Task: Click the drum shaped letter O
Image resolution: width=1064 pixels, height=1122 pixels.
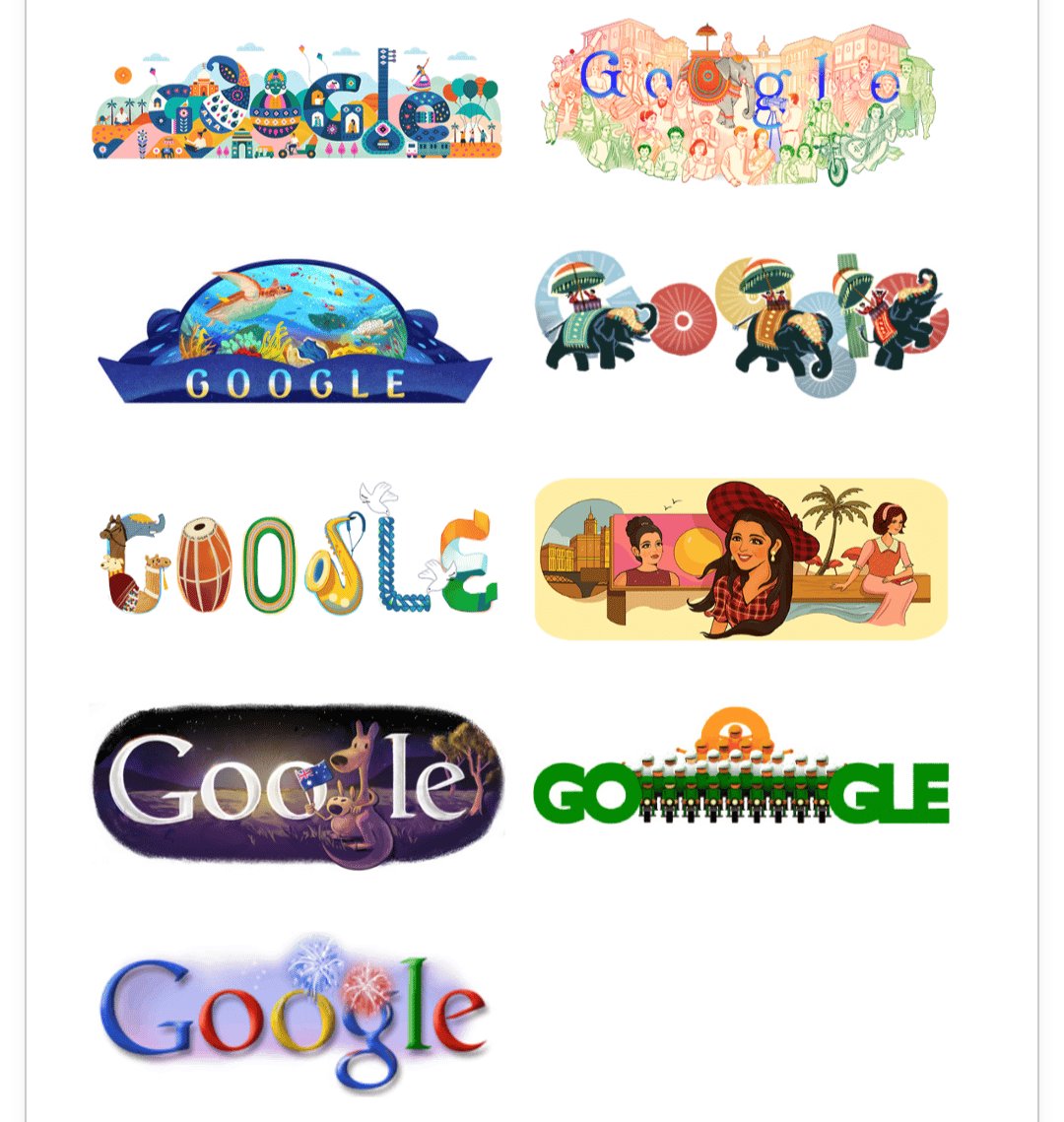Action: click(205, 564)
